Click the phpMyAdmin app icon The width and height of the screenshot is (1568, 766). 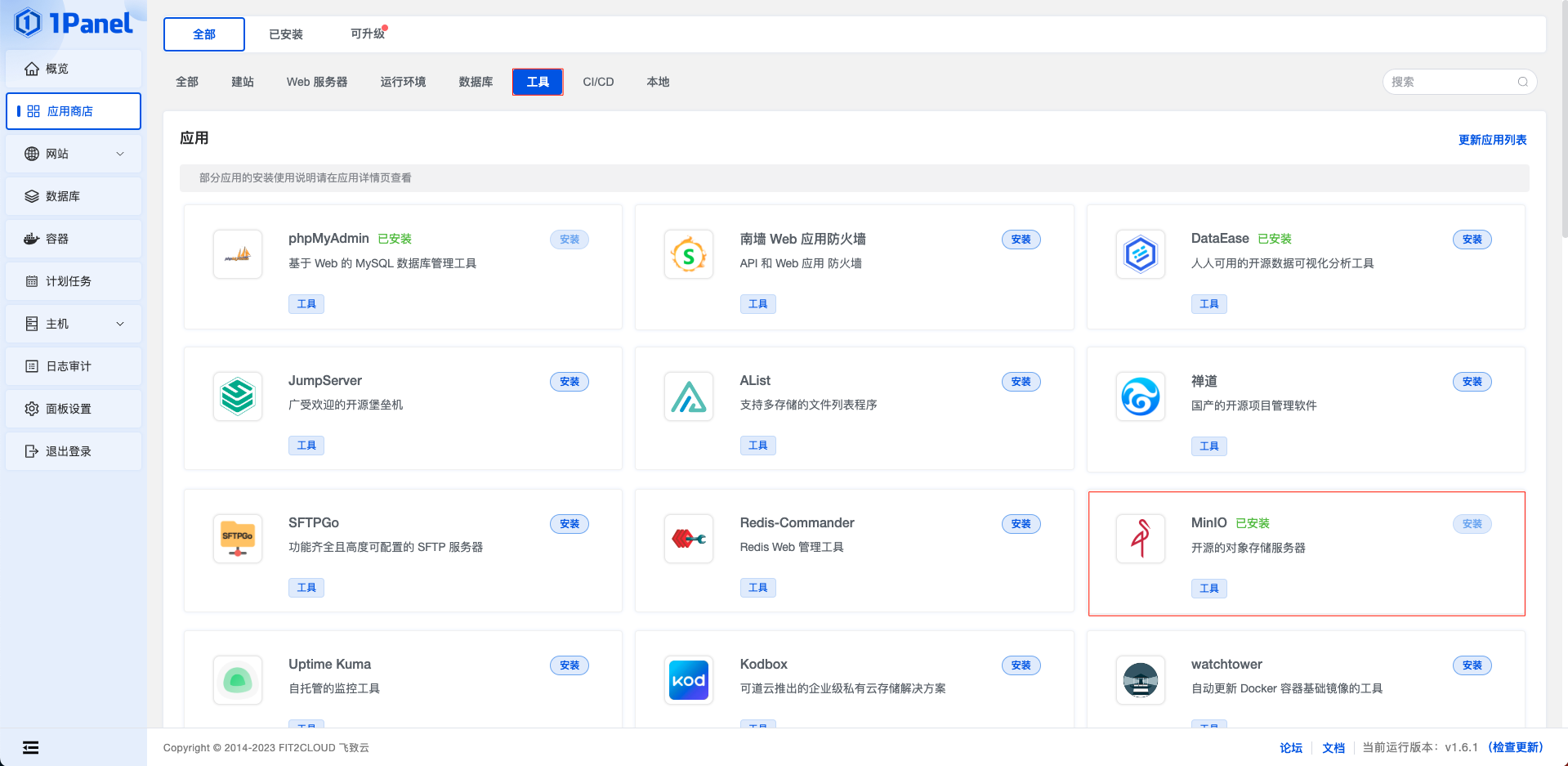point(238,254)
